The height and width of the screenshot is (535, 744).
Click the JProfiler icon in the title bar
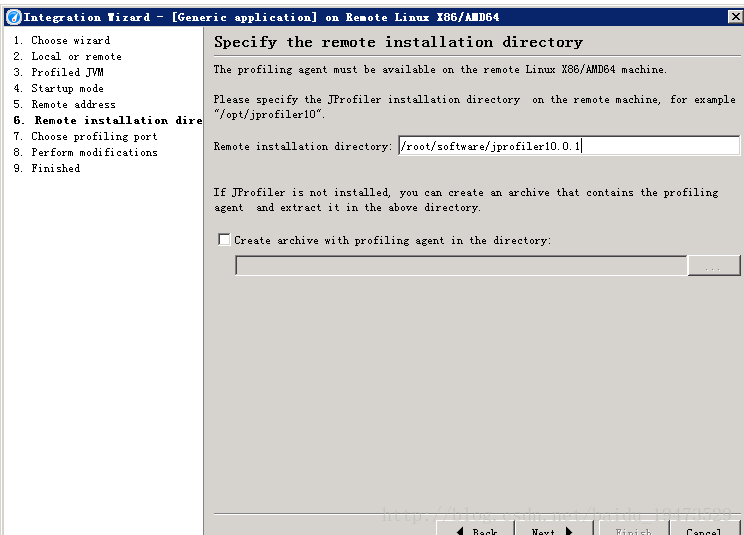[14, 17]
